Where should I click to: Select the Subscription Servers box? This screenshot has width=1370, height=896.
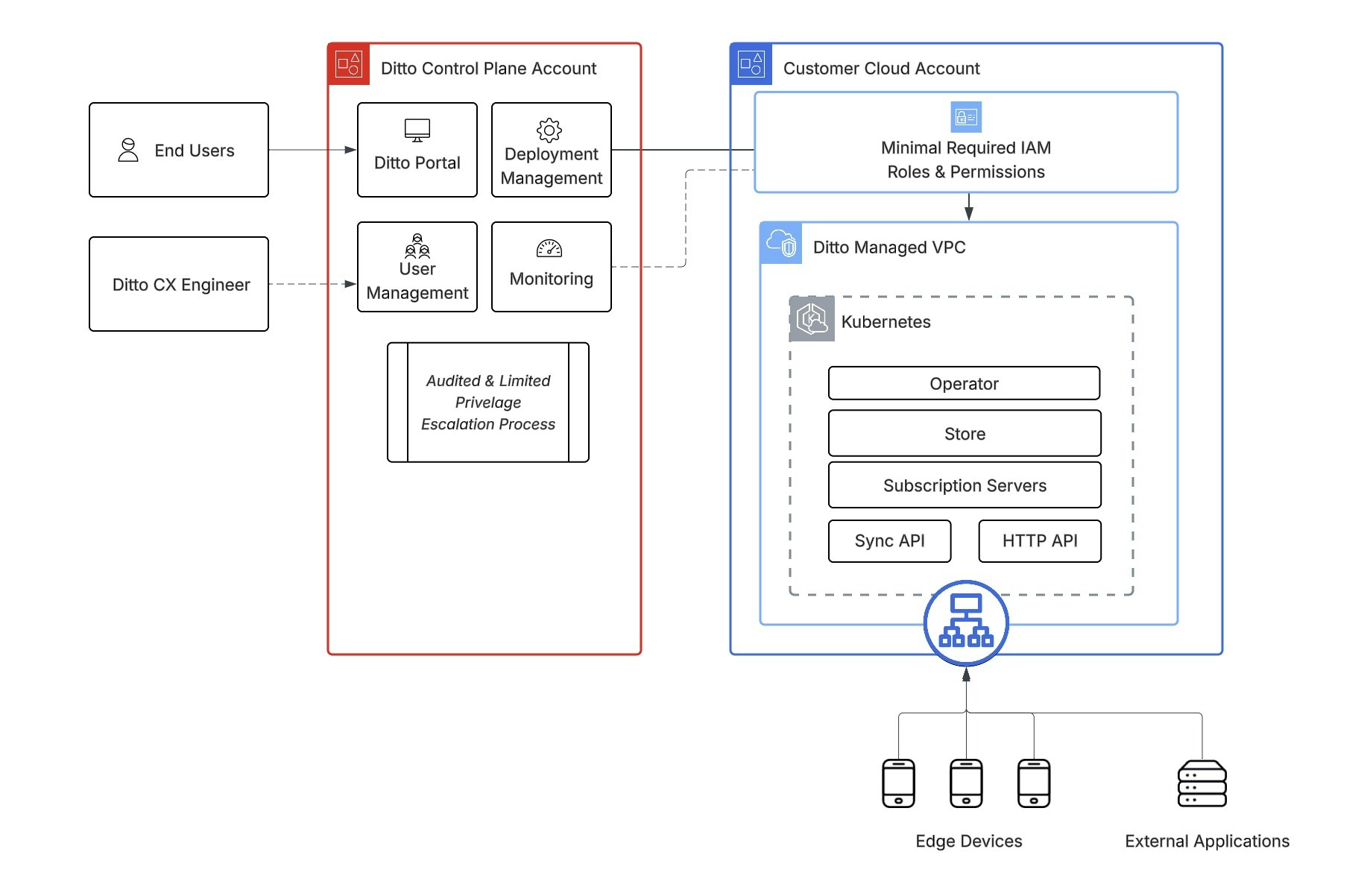tap(965, 485)
